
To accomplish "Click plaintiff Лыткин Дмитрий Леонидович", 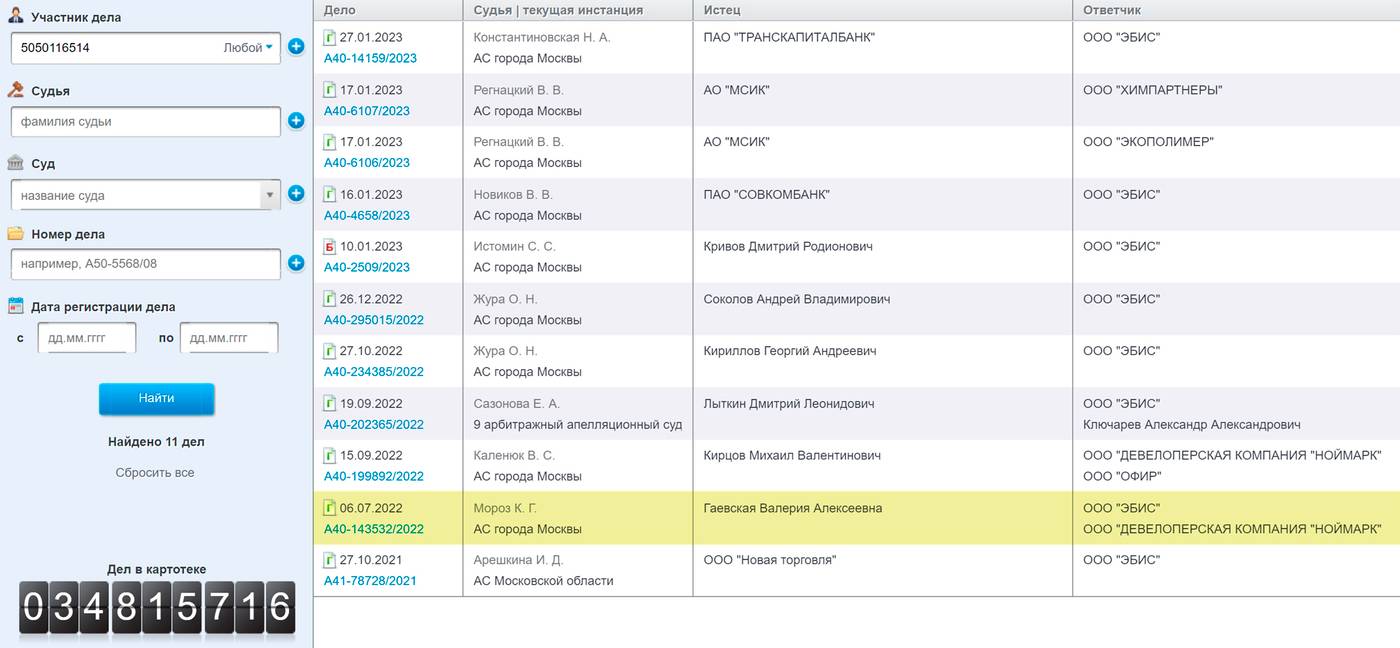I will [x=788, y=404].
